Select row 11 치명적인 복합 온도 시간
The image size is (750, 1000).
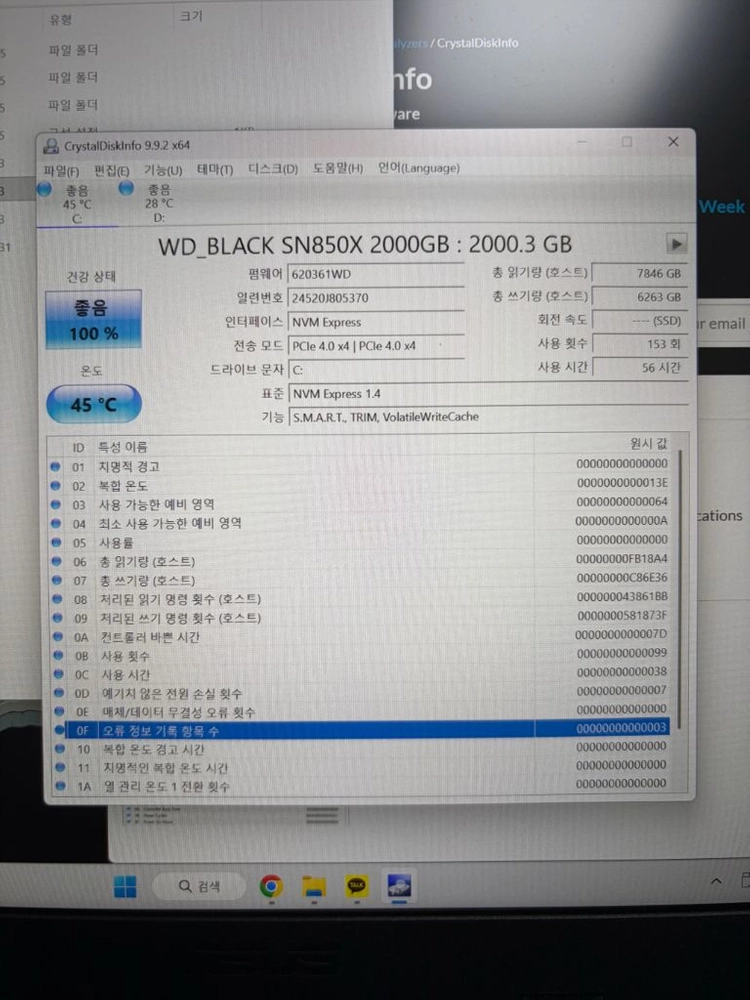tap(359, 767)
